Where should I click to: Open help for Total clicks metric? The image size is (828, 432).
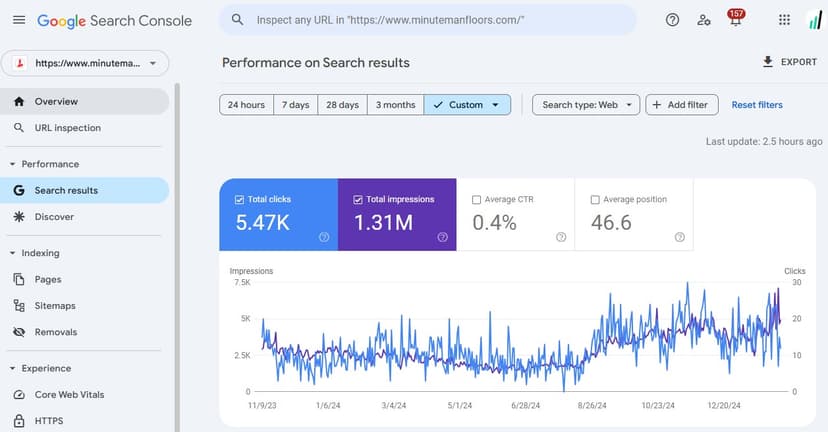pos(324,237)
